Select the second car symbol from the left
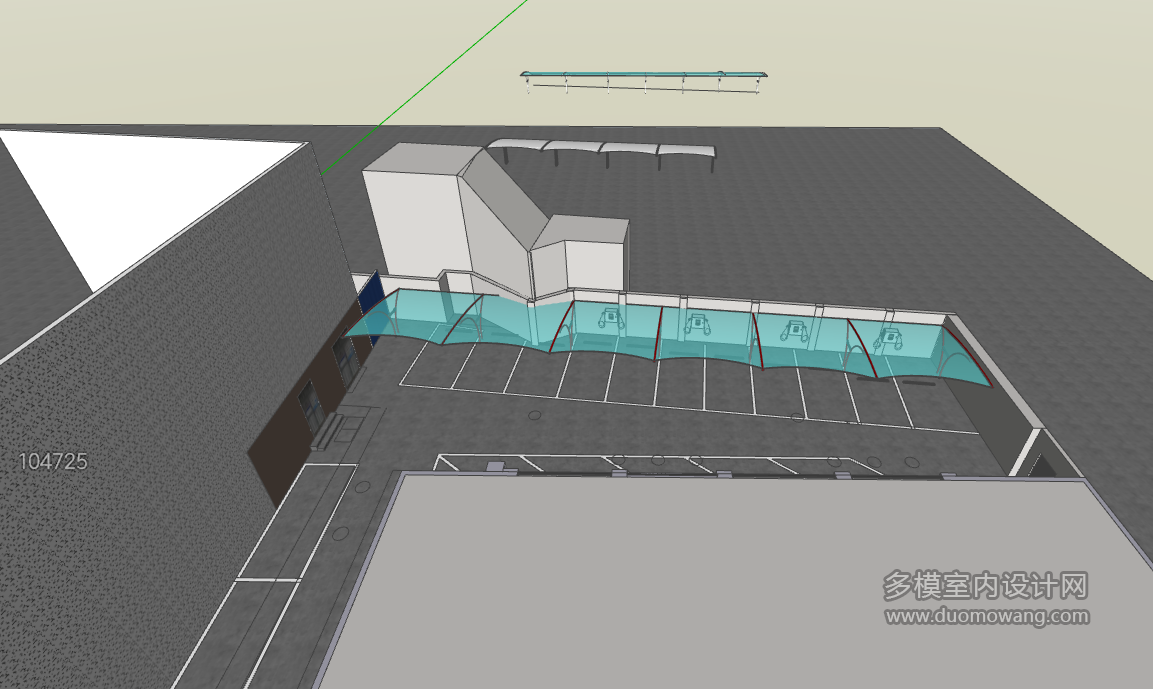This screenshot has height=689, width=1153. point(696,324)
